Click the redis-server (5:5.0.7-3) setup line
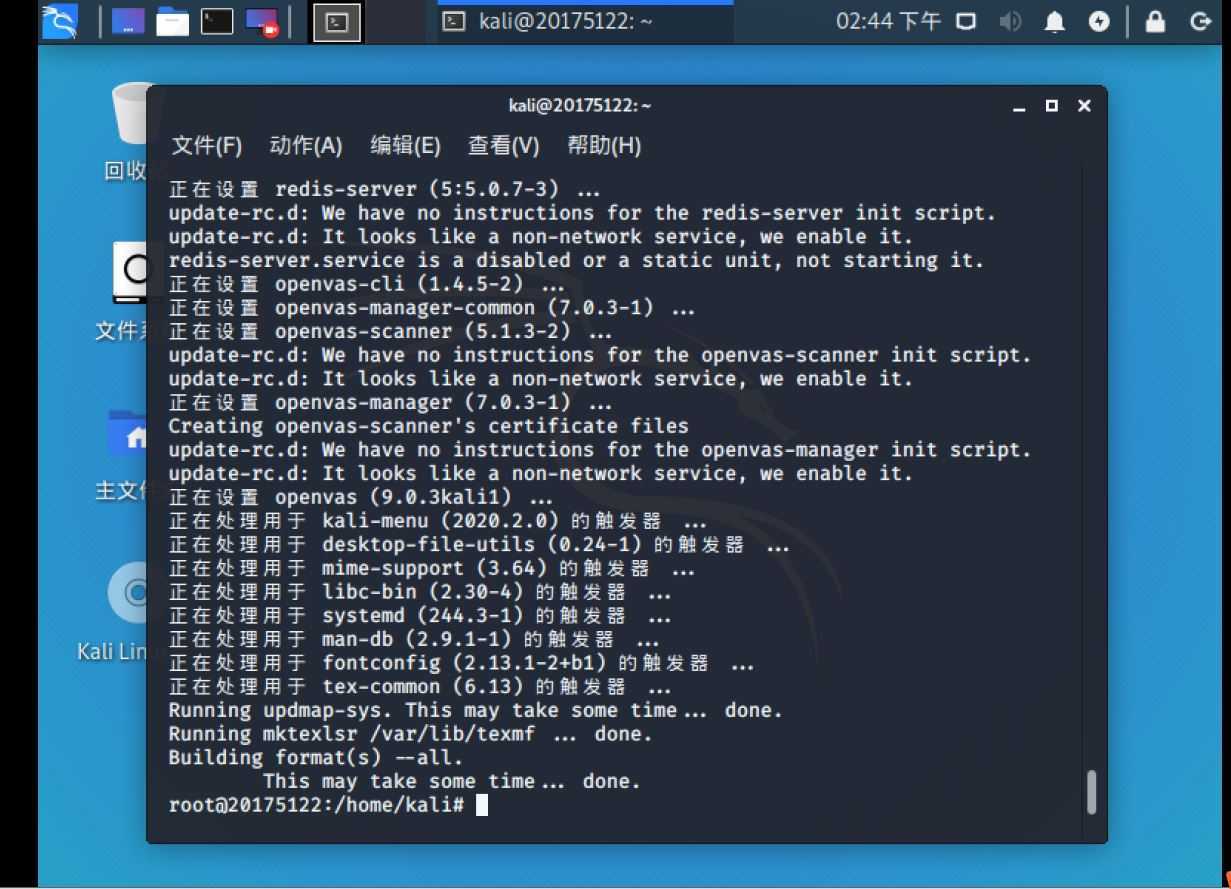The width and height of the screenshot is (1231, 889). coord(384,189)
